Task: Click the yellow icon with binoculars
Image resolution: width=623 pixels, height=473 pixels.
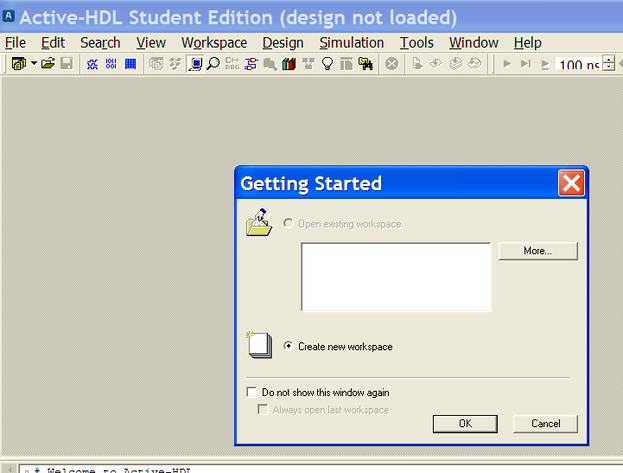Action: (x=366, y=64)
